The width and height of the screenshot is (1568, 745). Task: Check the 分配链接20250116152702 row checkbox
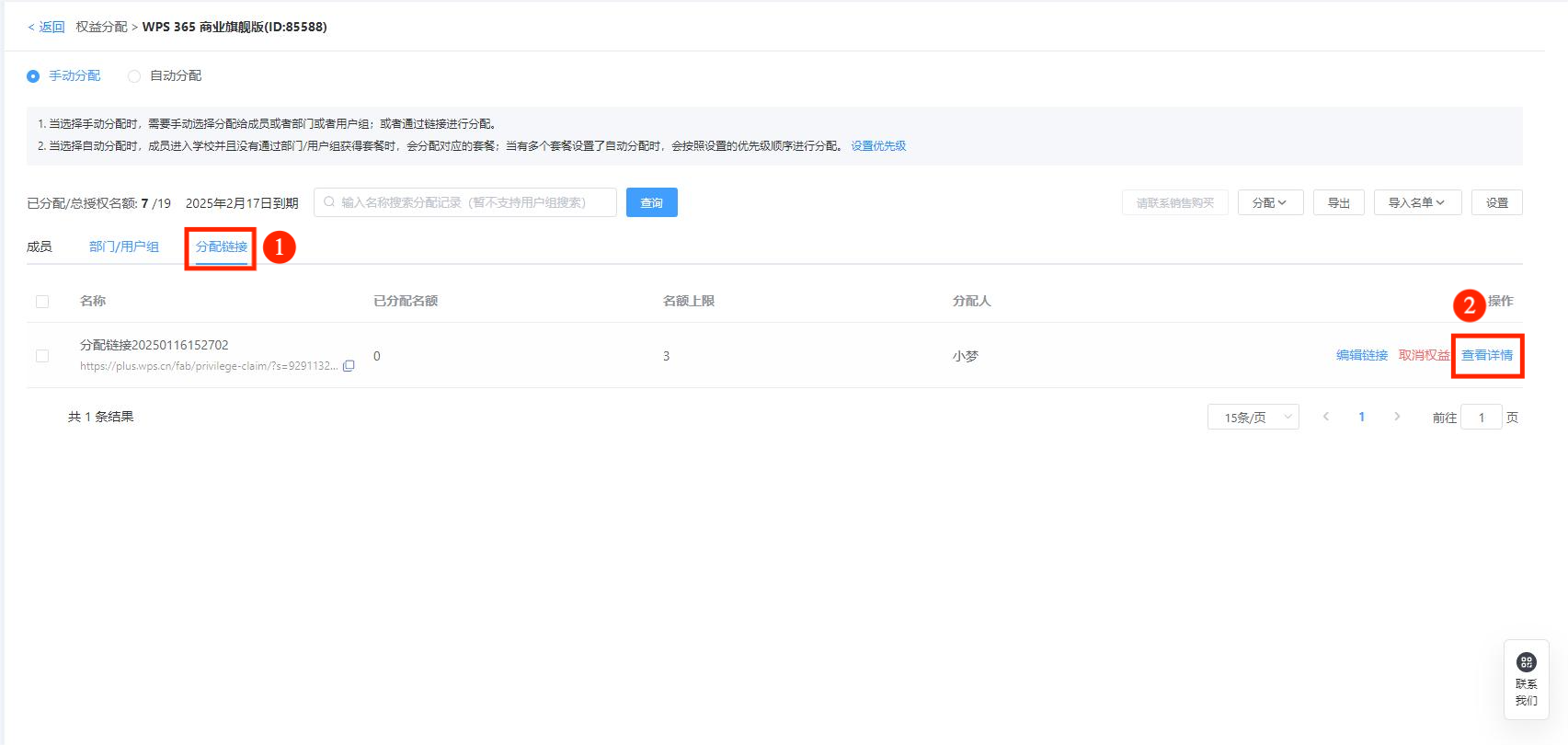click(42, 356)
